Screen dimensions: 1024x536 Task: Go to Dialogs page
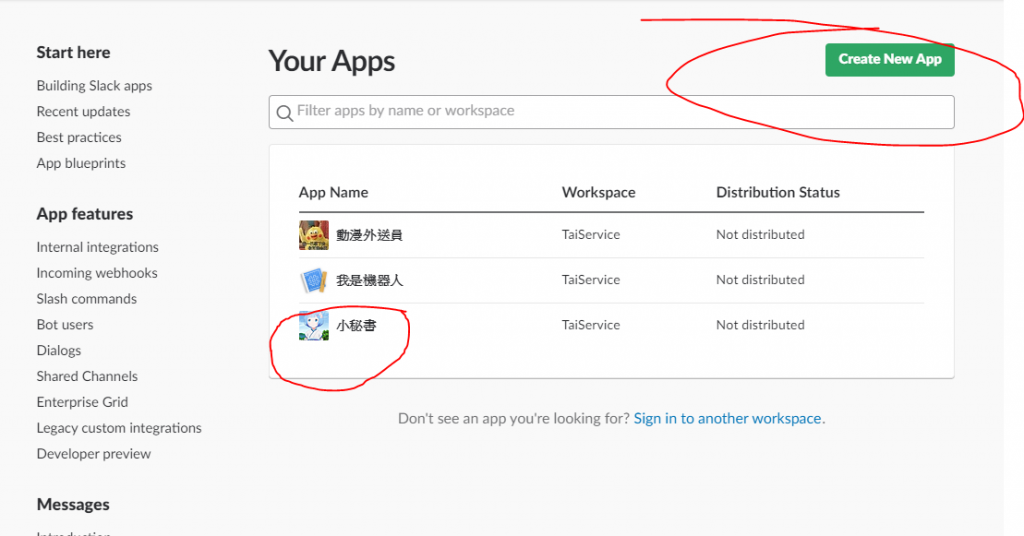click(59, 351)
